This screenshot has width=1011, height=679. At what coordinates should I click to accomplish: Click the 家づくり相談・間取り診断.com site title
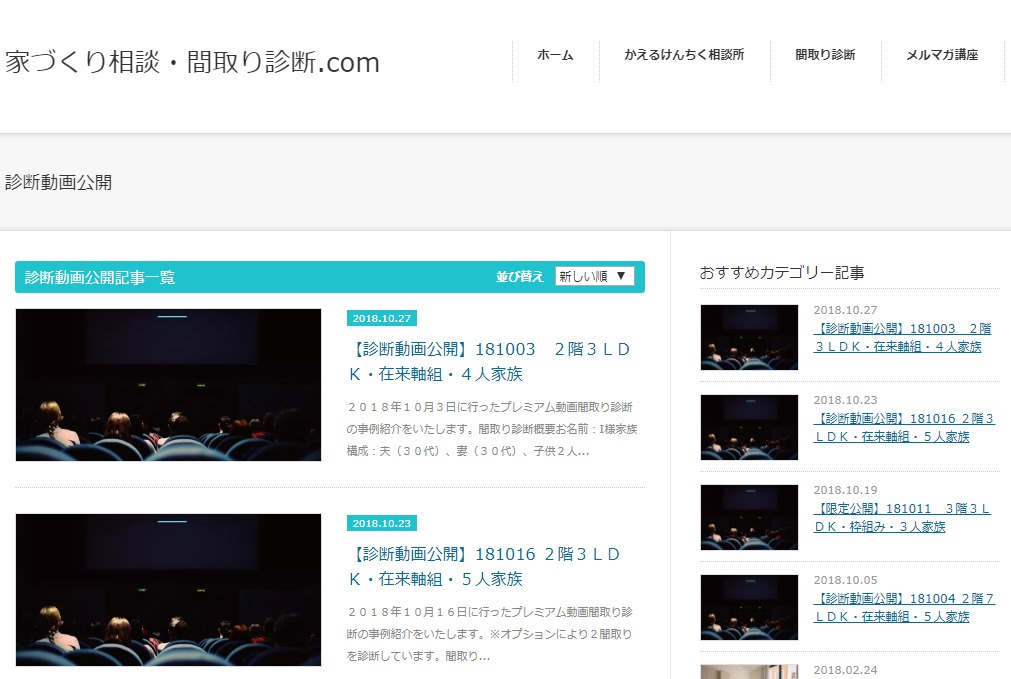192,63
